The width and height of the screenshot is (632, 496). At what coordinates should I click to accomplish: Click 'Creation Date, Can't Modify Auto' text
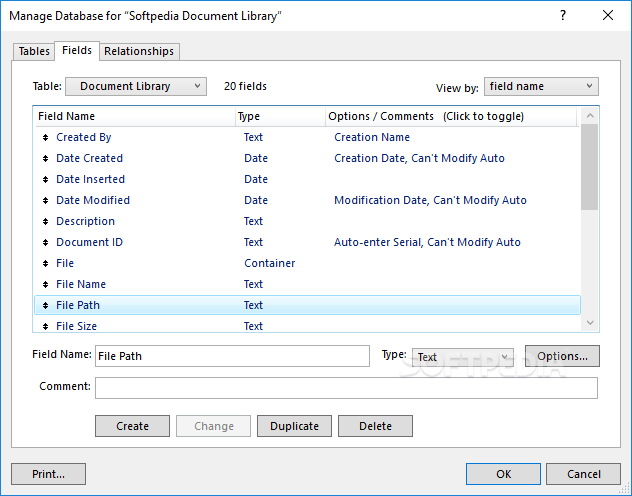pyautogui.click(x=419, y=158)
